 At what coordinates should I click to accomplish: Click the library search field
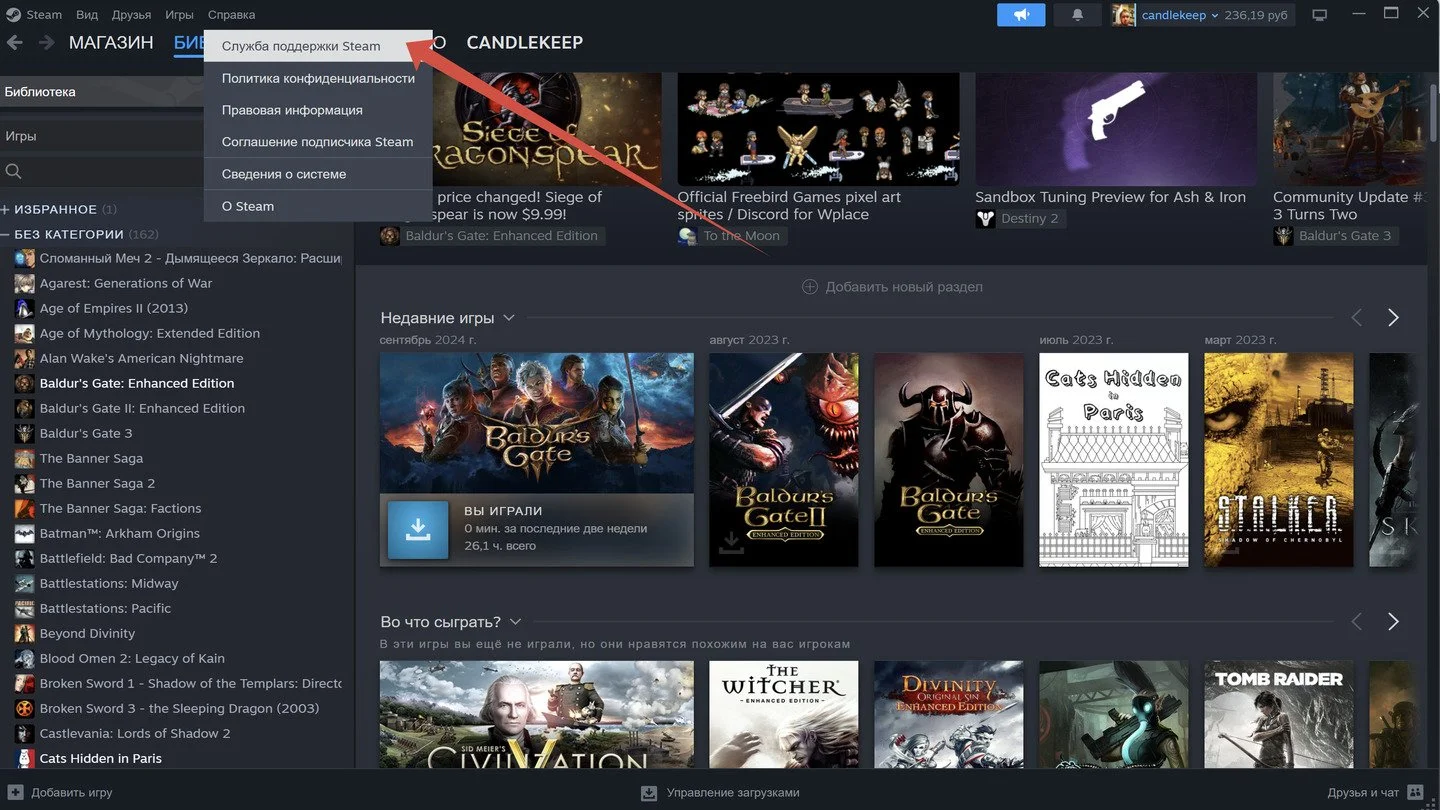tap(102, 172)
